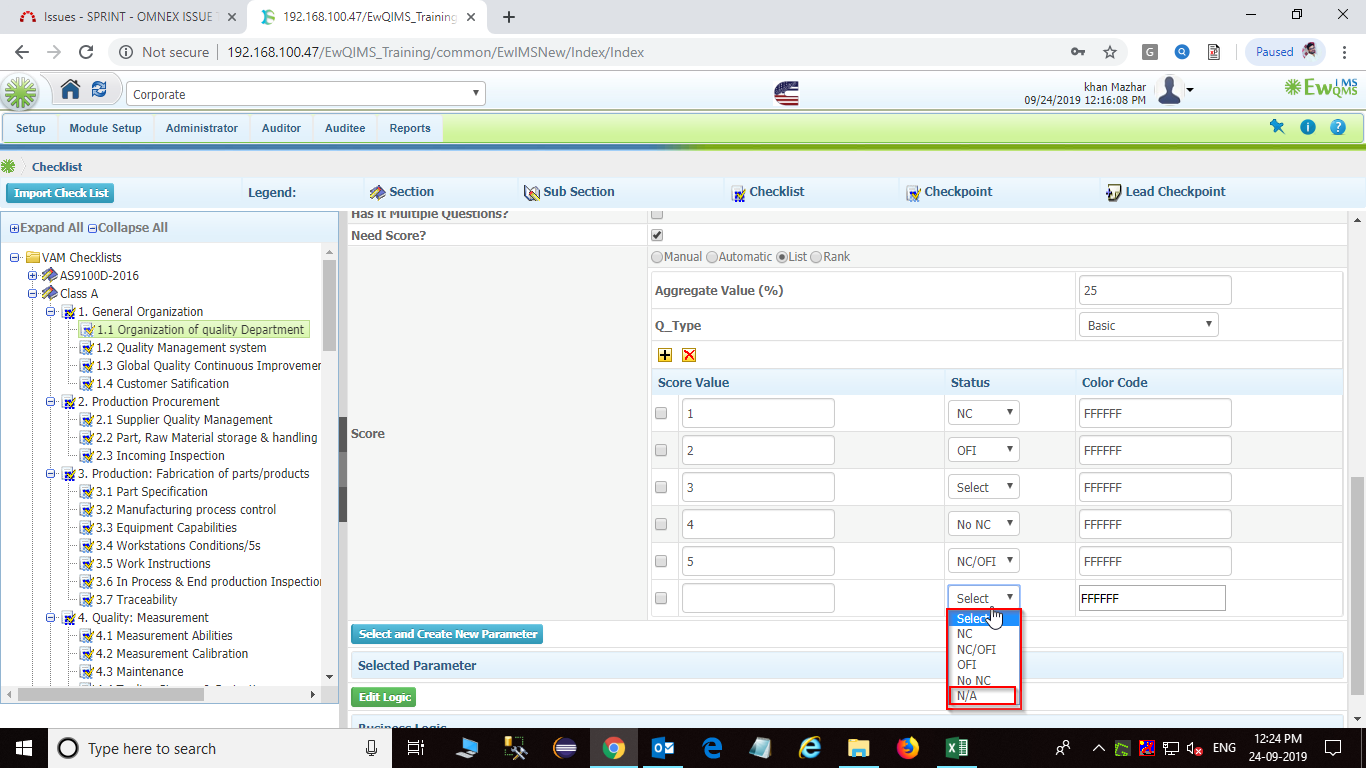Open the Administrator menu

tap(202, 128)
